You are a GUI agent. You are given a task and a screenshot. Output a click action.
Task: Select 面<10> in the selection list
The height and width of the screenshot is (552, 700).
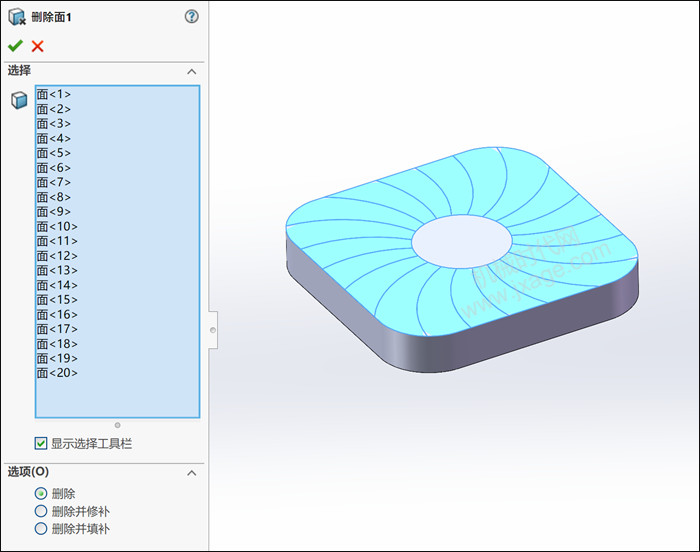(57, 226)
